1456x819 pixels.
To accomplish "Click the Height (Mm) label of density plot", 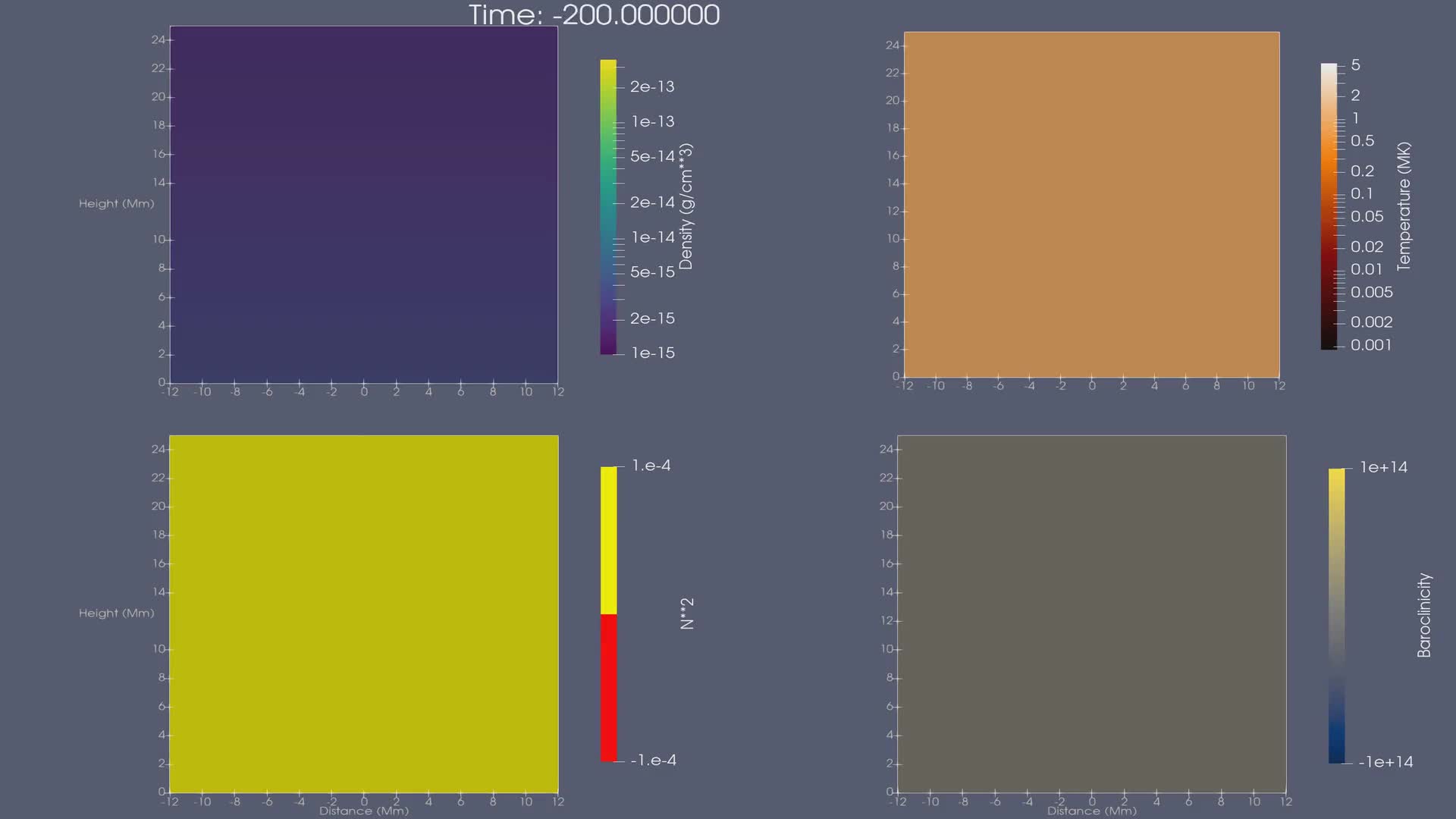I will (x=116, y=203).
